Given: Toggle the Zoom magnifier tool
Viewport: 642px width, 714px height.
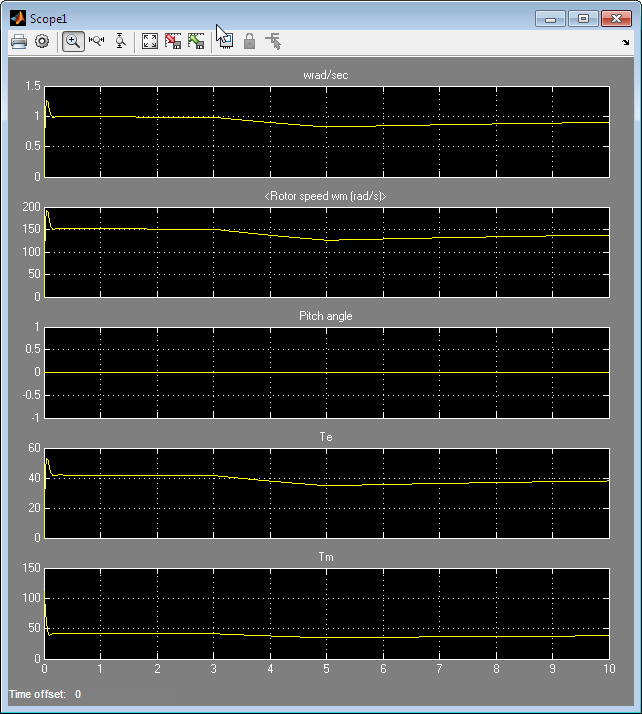Looking at the screenshot, I should (x=73, y=41).
